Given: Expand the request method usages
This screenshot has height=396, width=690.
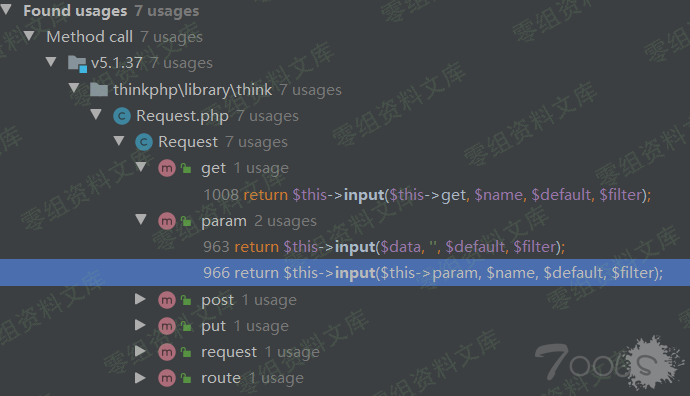Looking at the screenshot, I should 140,351.
